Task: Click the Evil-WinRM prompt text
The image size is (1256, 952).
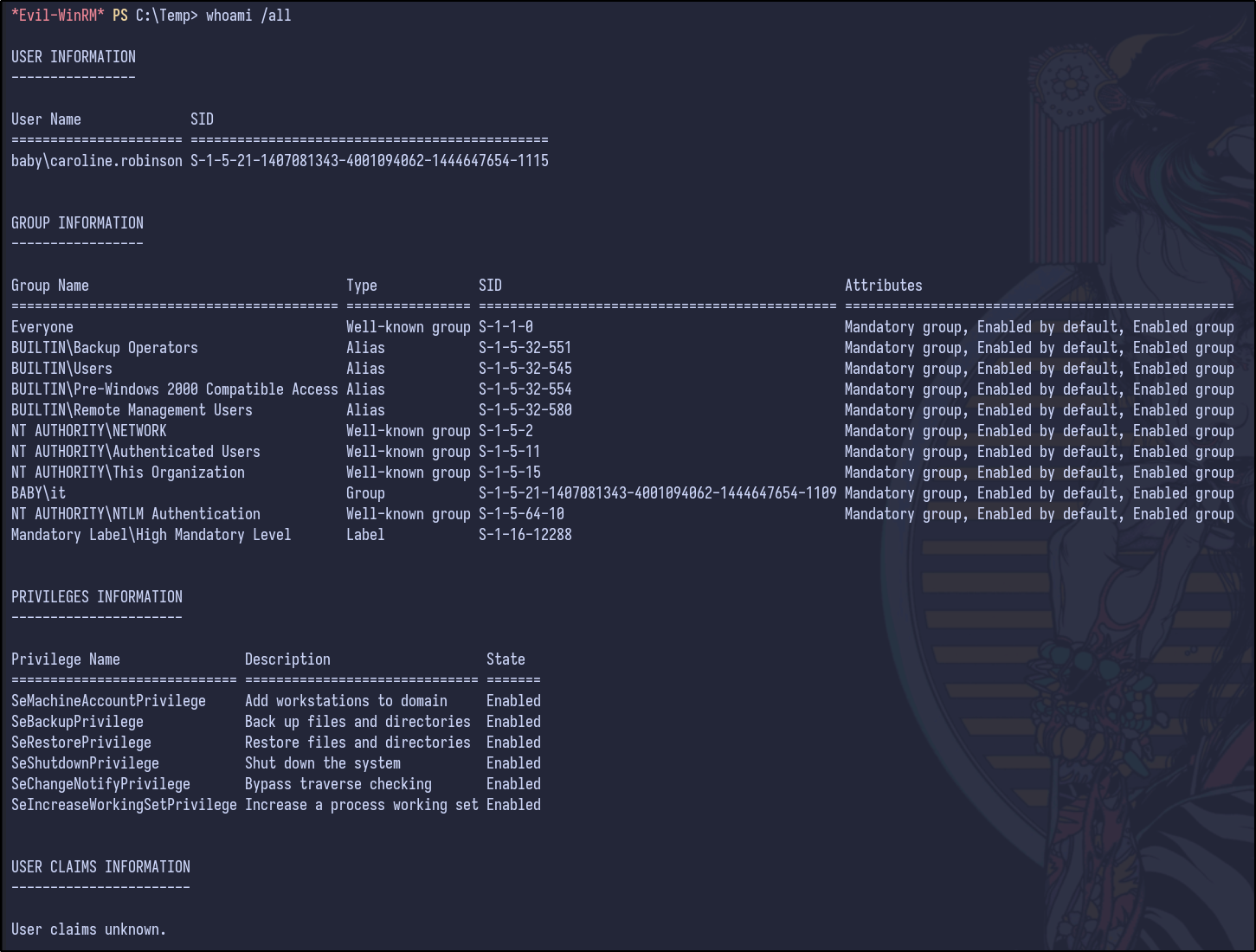Action: [x=57, y=16]
